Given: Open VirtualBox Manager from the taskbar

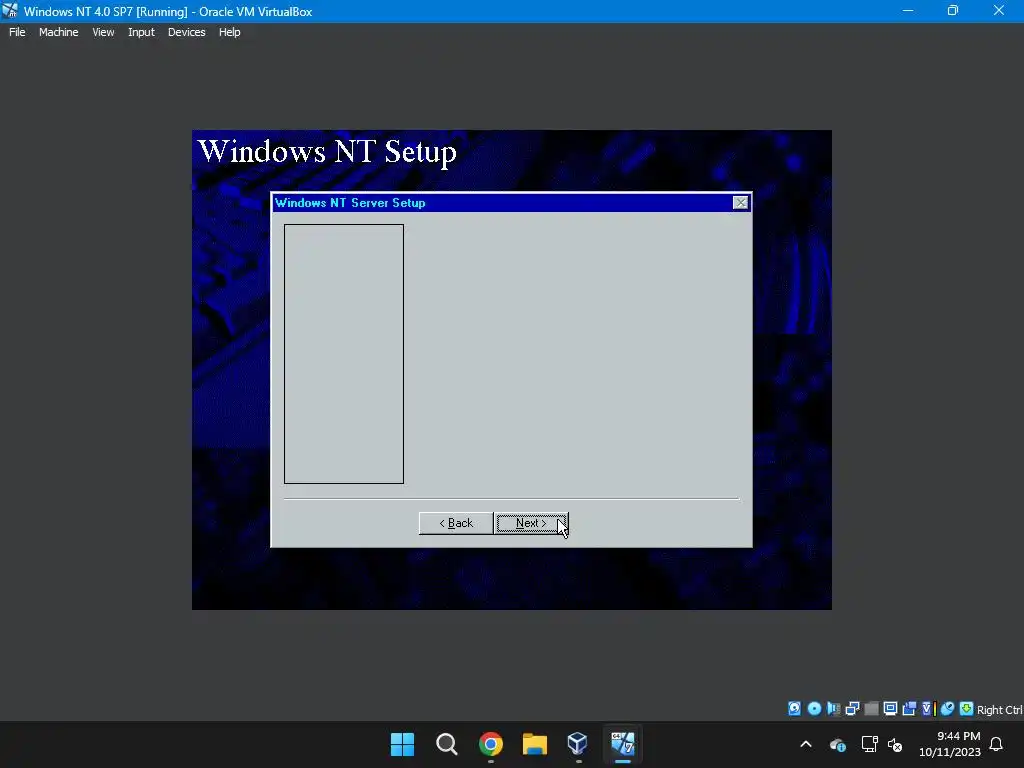Looking at the screenshot, I should (x=578, y=744).
